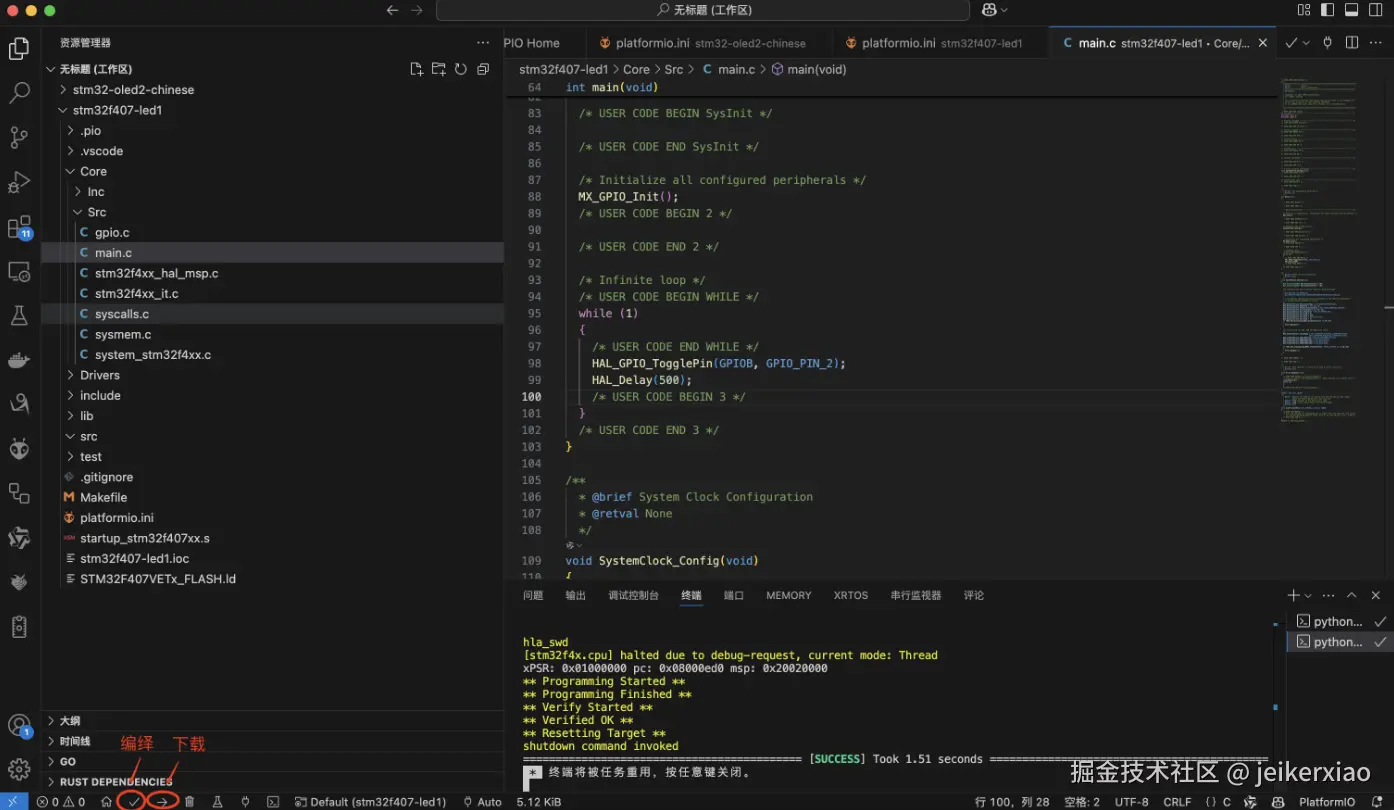The image size is (1394, 810).
Task: Toggle the bottom panel layout button
Action: coord(1351,10)
